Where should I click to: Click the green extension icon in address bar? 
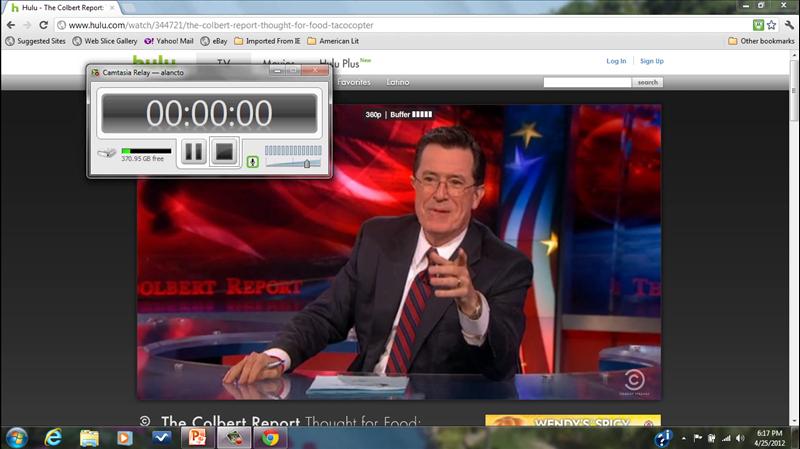(758, 25)
